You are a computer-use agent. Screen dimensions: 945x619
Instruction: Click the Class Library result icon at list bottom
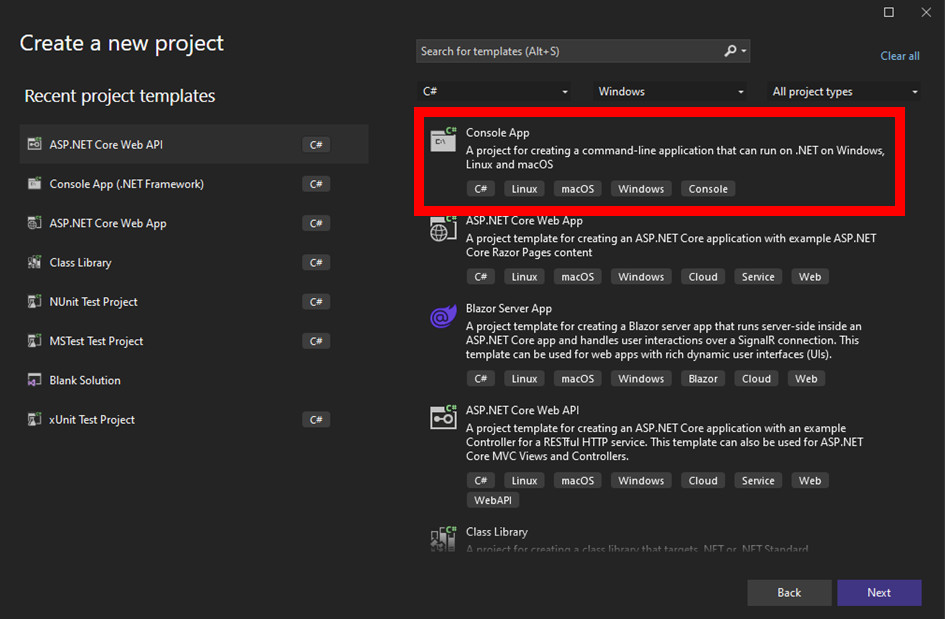tap(443, 538)
